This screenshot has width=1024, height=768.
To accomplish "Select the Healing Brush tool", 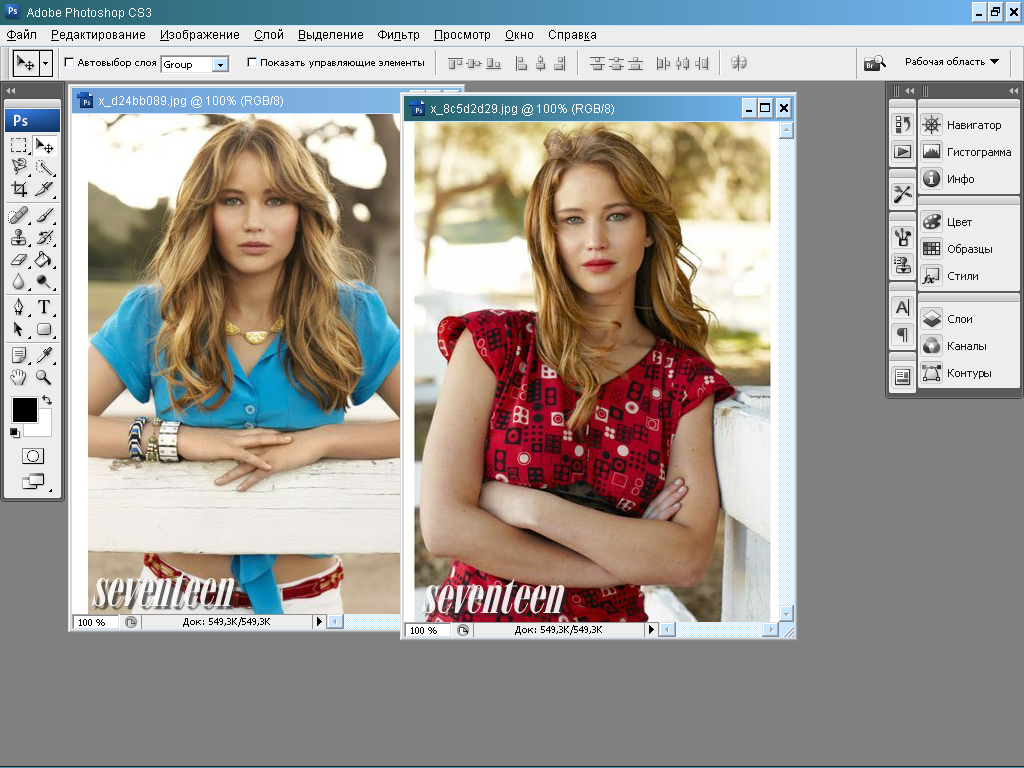I will coord(19,216).
